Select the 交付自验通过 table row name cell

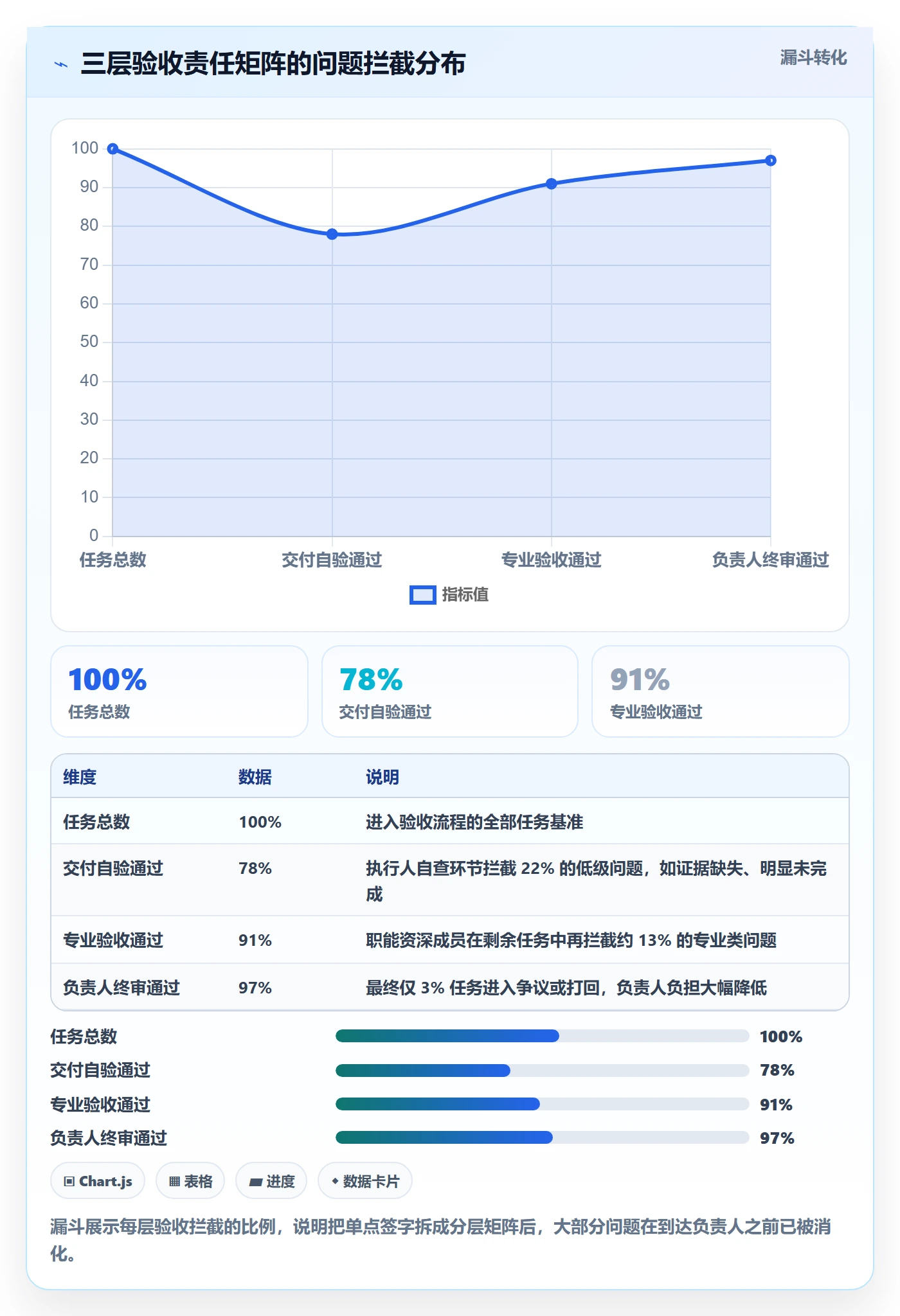pyautogui.click(x=113, y=869)
